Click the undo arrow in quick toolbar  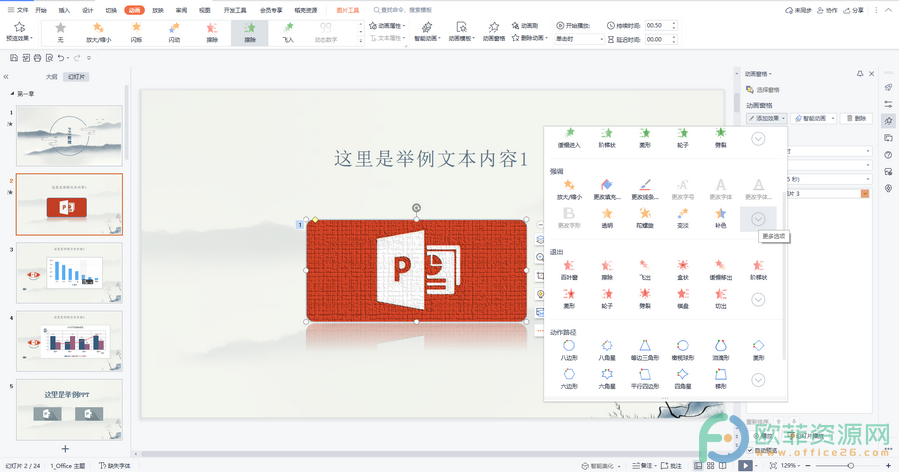(x=60, y=58)
